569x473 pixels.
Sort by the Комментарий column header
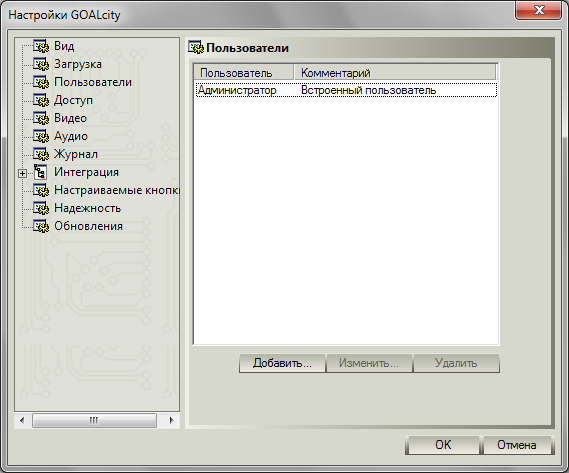click(395, 73)
